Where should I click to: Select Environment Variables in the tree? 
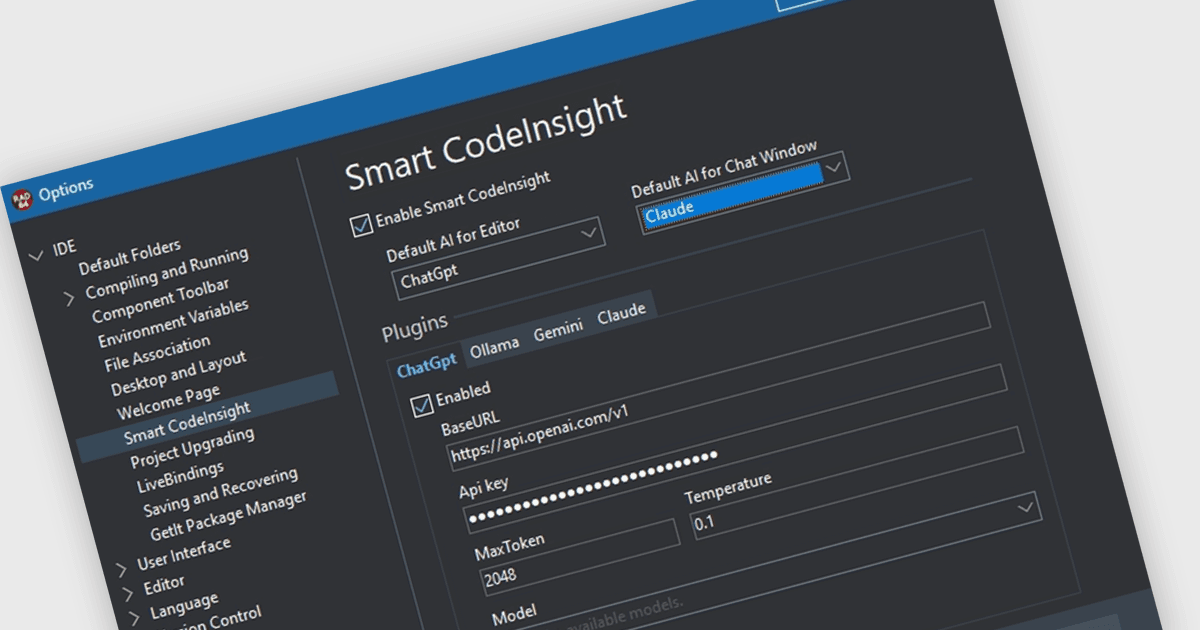(x=173, y=323)
